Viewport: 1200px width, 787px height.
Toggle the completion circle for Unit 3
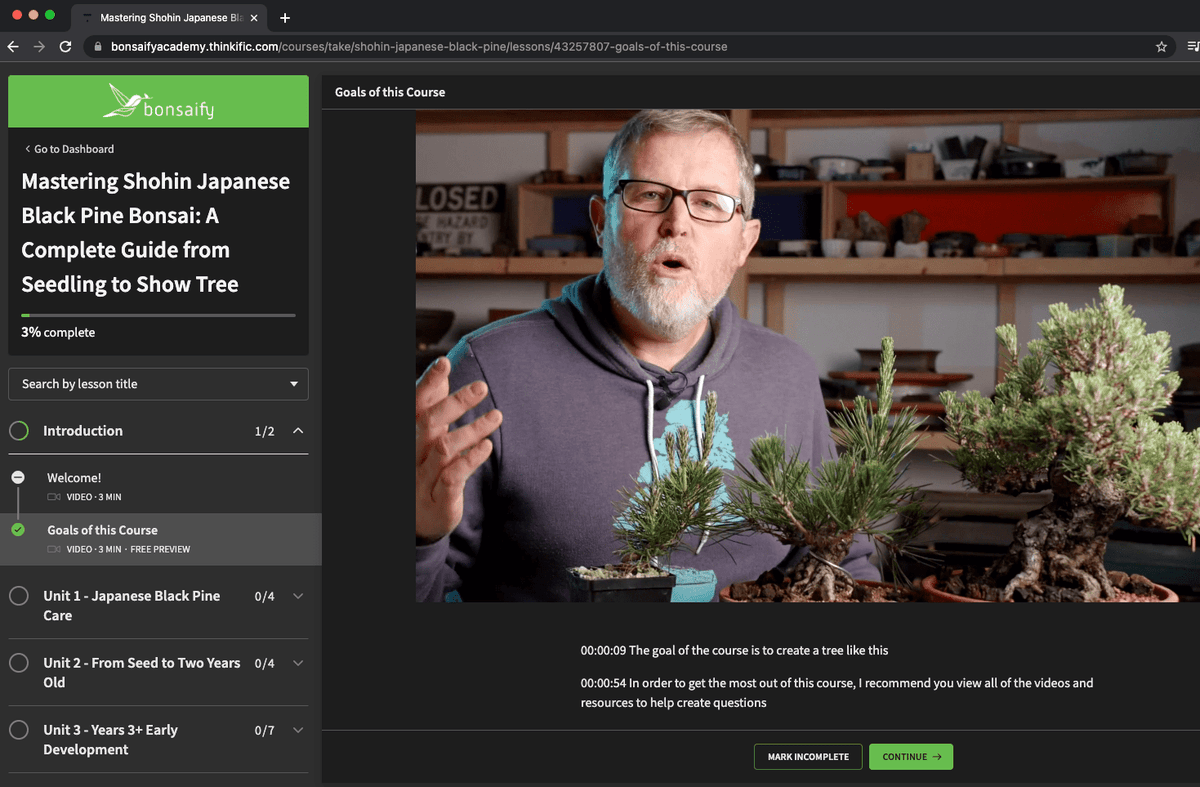pos(17,730)
